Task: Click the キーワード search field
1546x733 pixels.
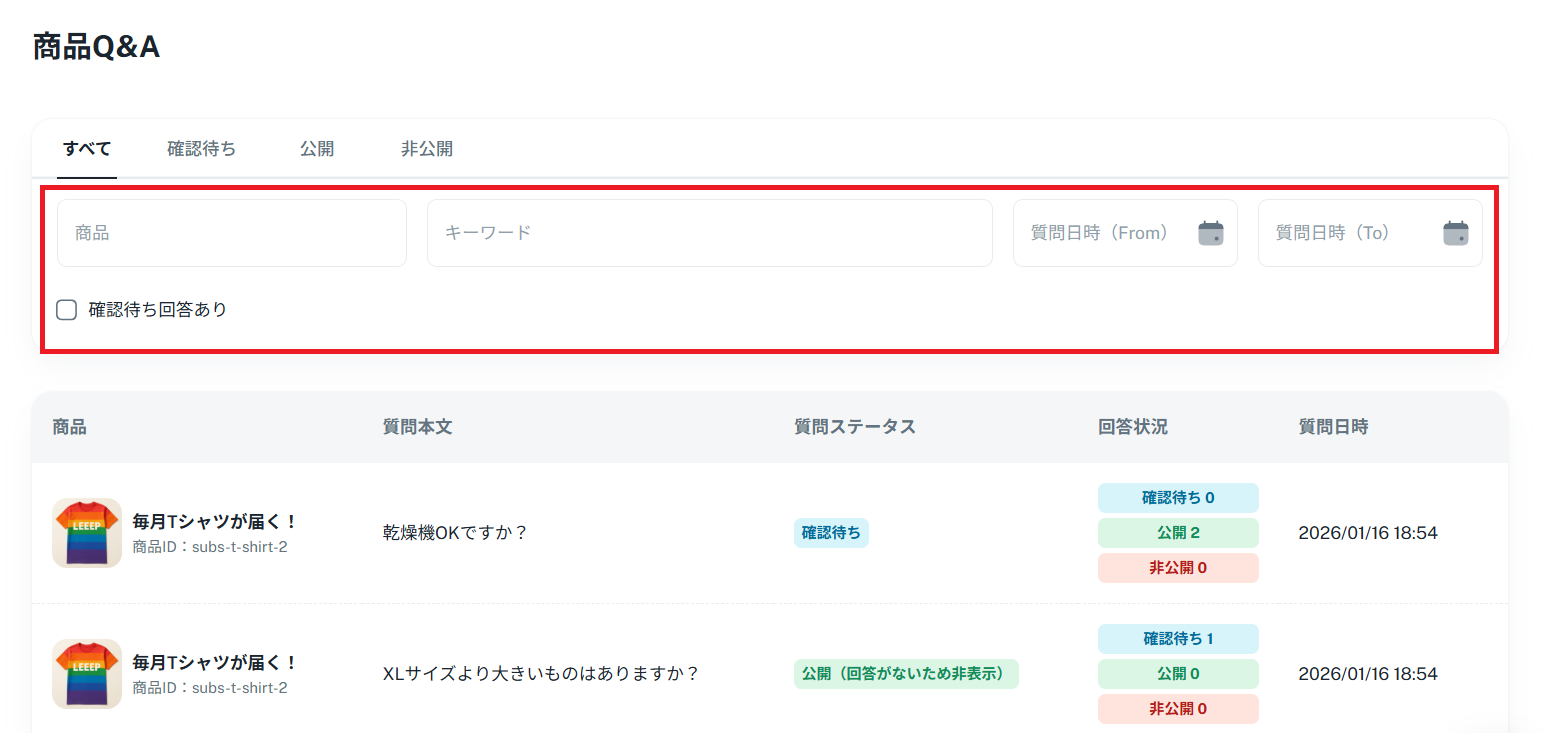Action: click(x=709, y=233)
